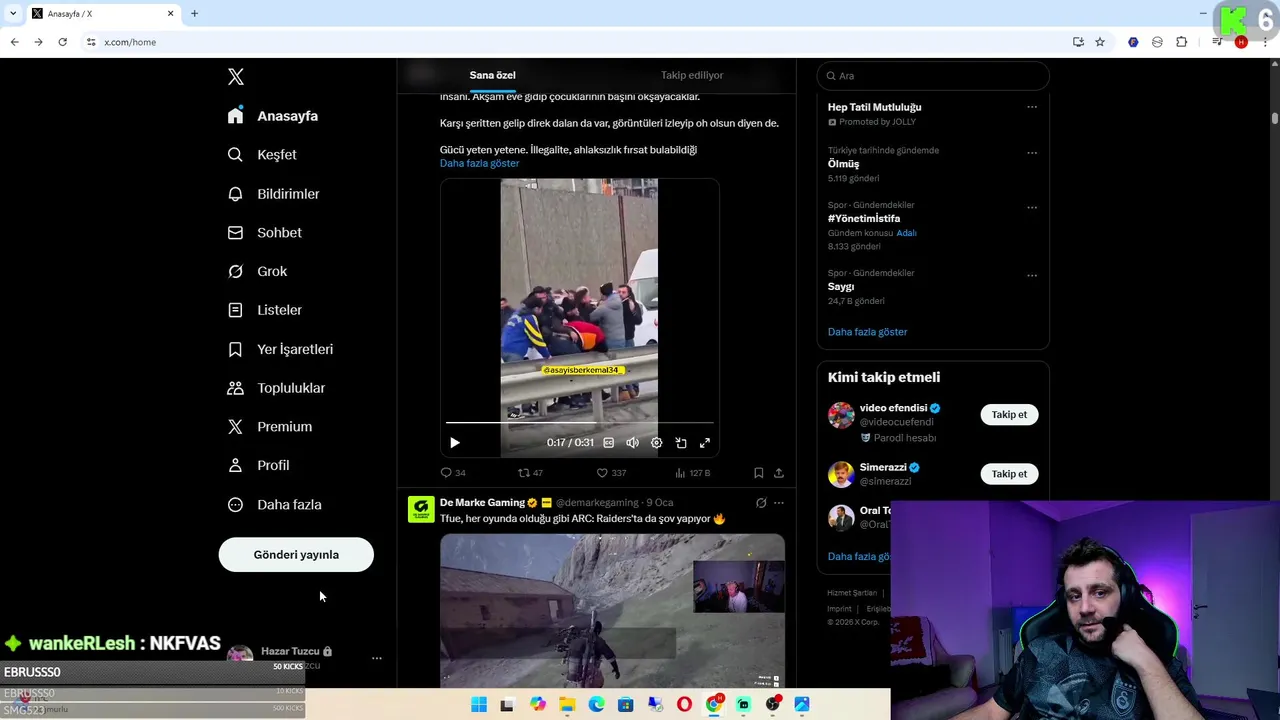Expand the Daha fazla menu
Viewport: 1280px width, 720px height.
(x=274, y=505)
